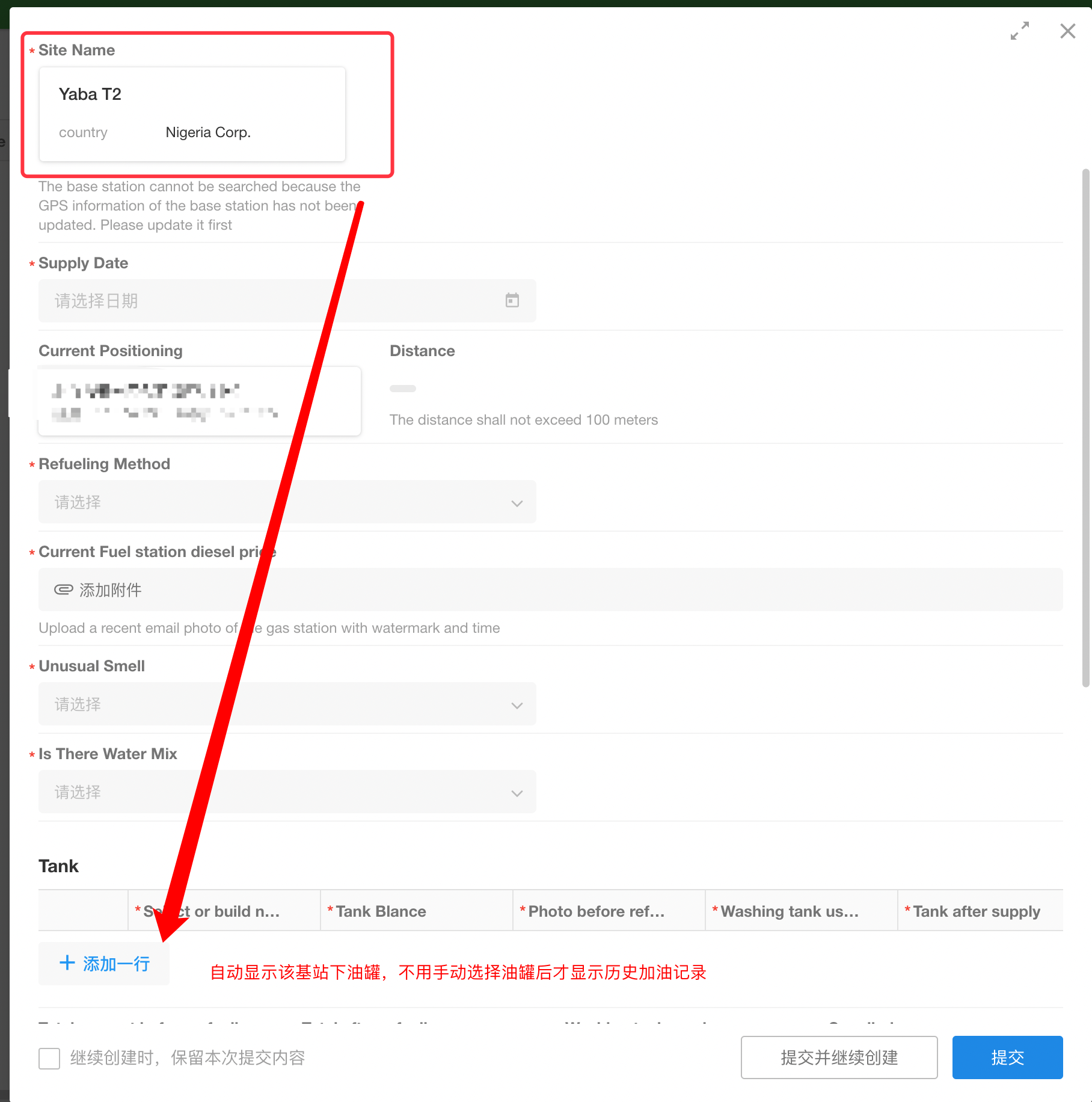Click the Supply Date input field
The height and width of the screenshot is (1102, 1092).
click(271, 301)
